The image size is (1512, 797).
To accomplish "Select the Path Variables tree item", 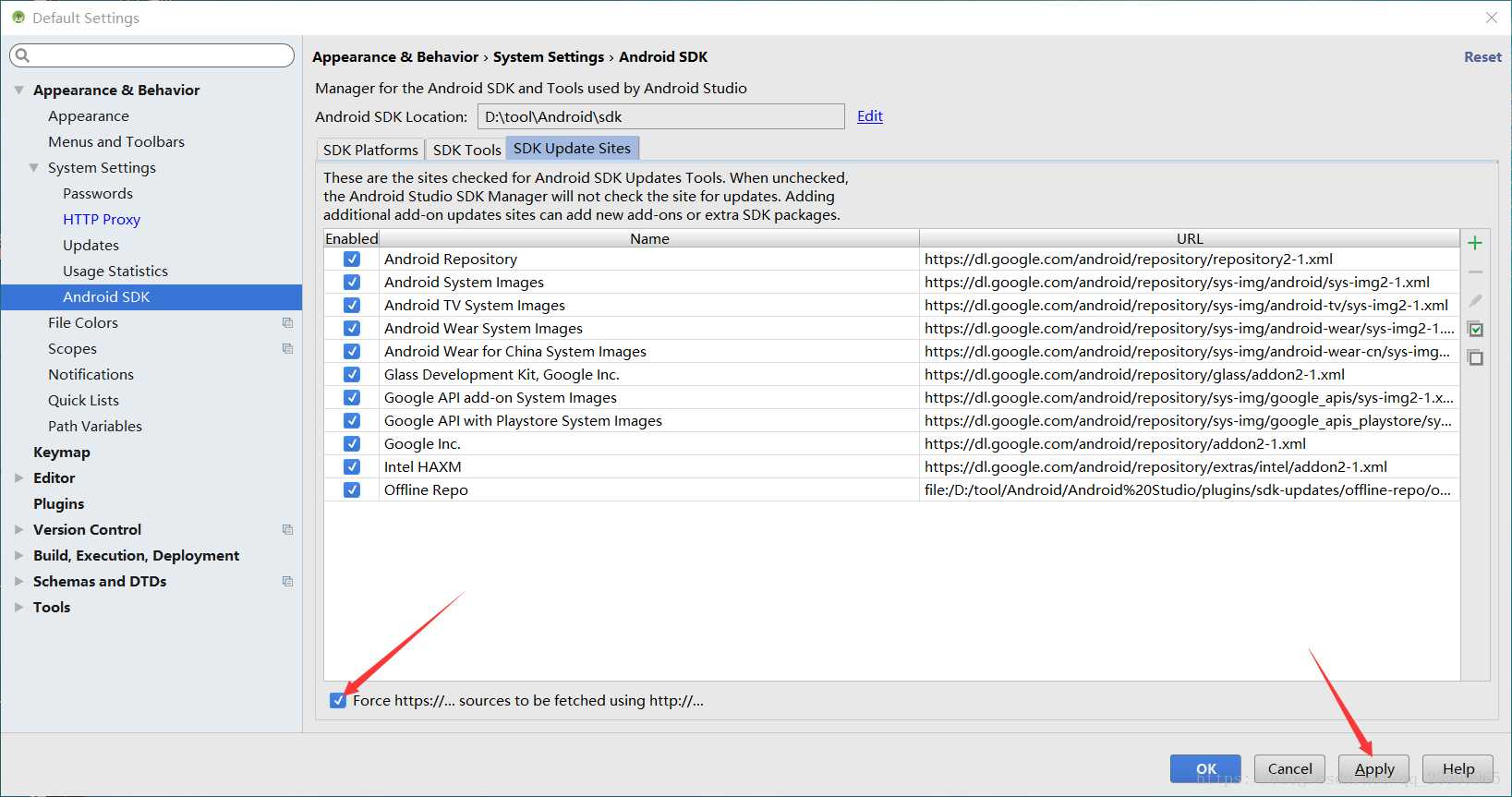I will pos(95,427).
